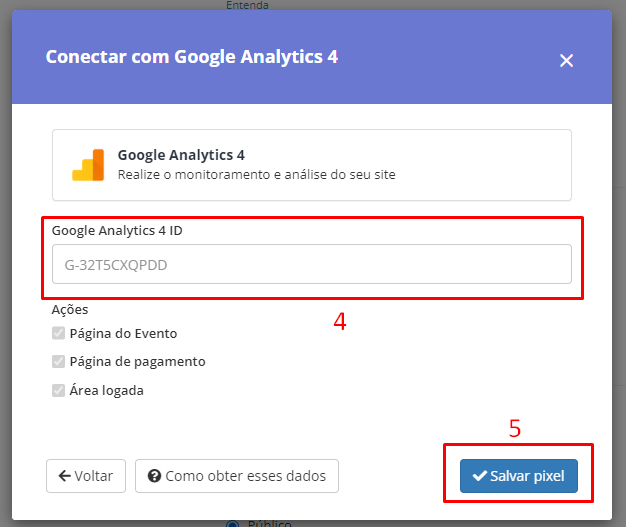Click the Realize o monitoramento description text
626x527 pixels.
coord(257,174)
